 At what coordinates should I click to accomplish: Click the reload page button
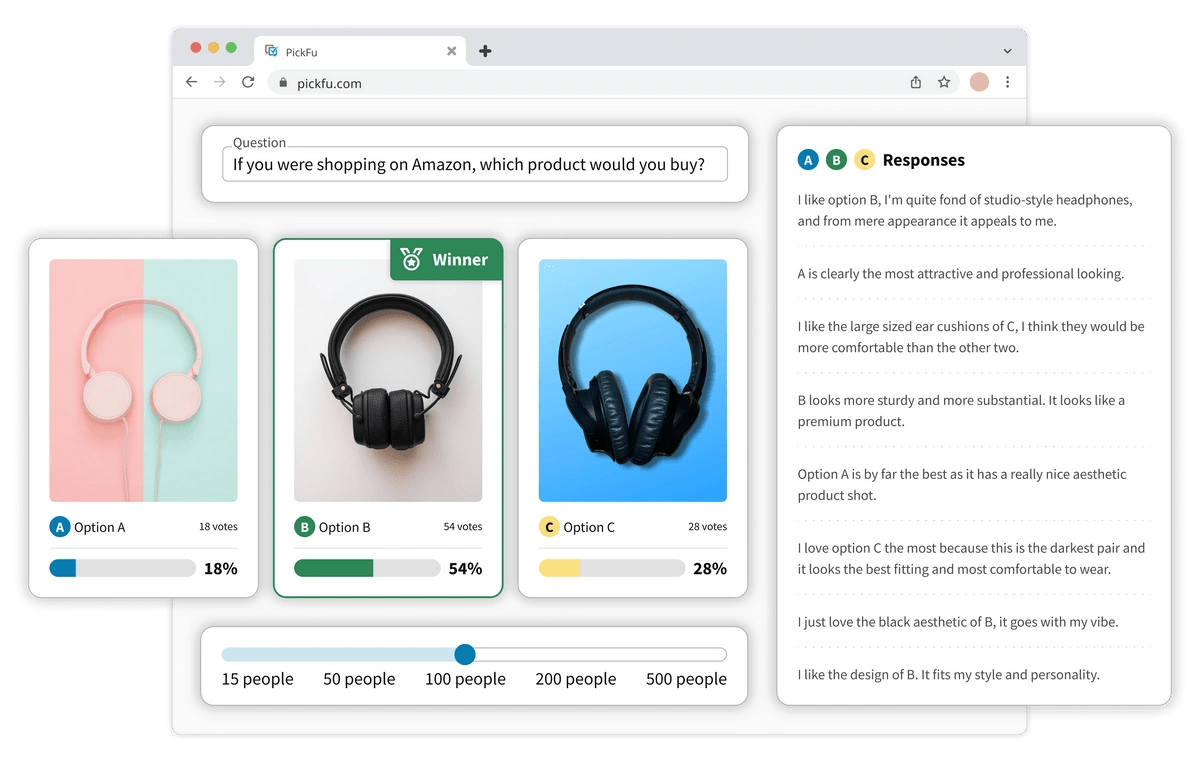coord(248,83)
